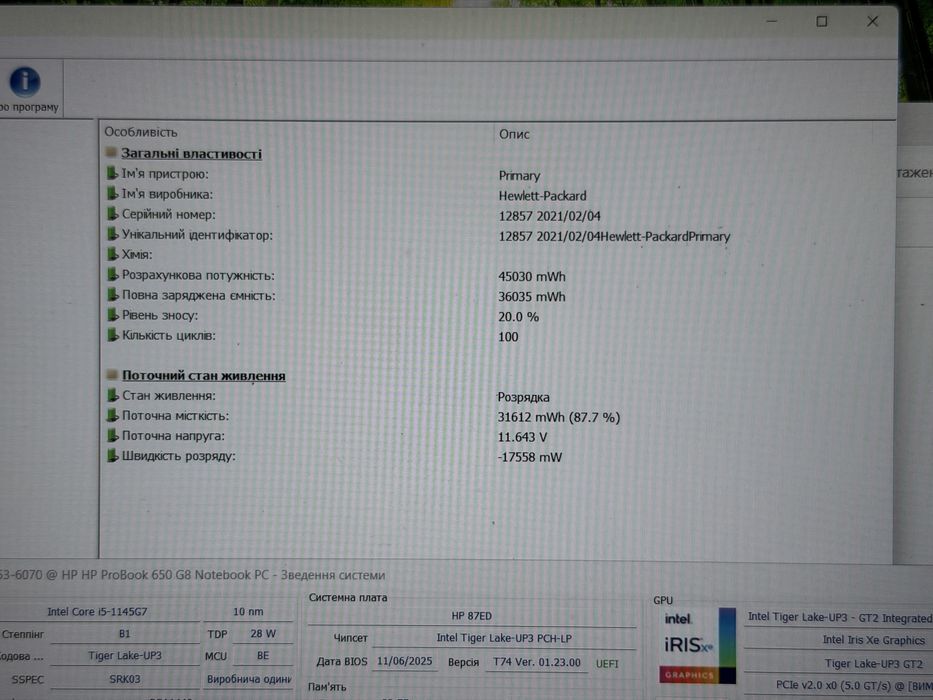Click the HP 87ED motherboard field
Viewport: 933px width, 700px height.
(471, 617)
